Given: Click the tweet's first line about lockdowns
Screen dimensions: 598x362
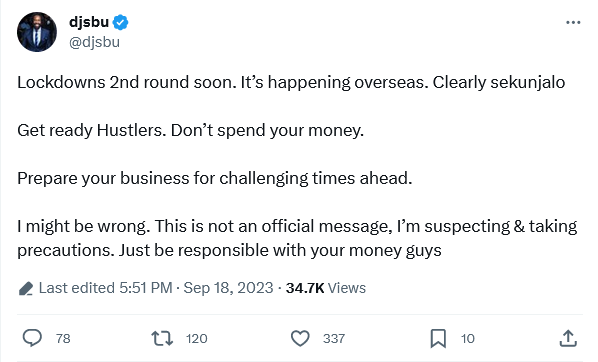Looking at the screenshot, I should (x=291, y=82).
